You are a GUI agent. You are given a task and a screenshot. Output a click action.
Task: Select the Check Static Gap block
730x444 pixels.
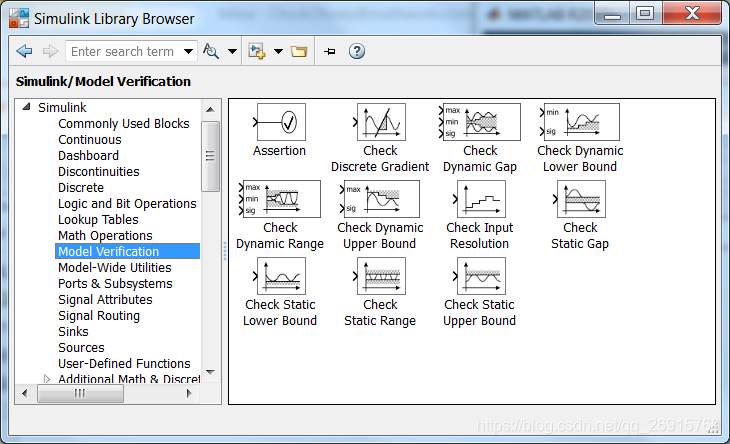coord(580,199)
